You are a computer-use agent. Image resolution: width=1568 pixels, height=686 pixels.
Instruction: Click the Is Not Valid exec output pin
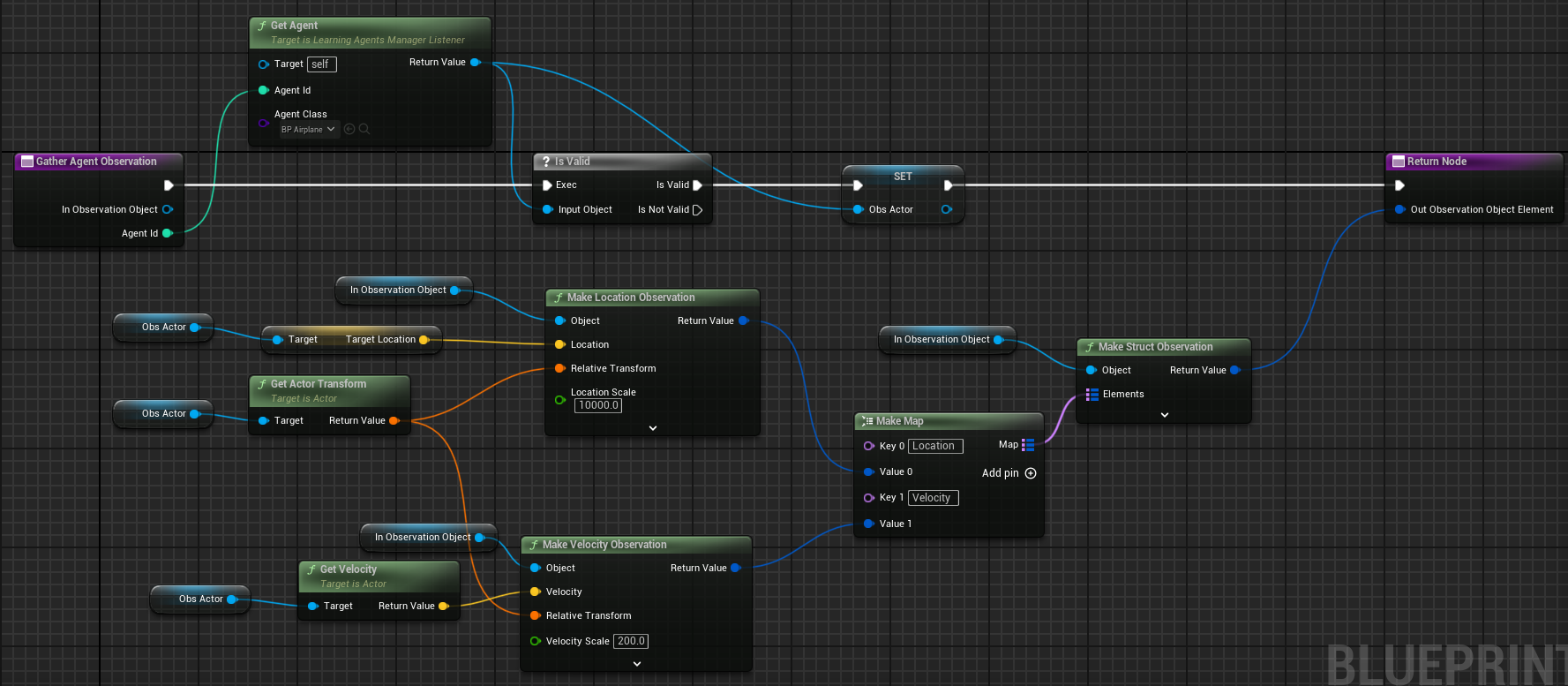click(697, 210)
